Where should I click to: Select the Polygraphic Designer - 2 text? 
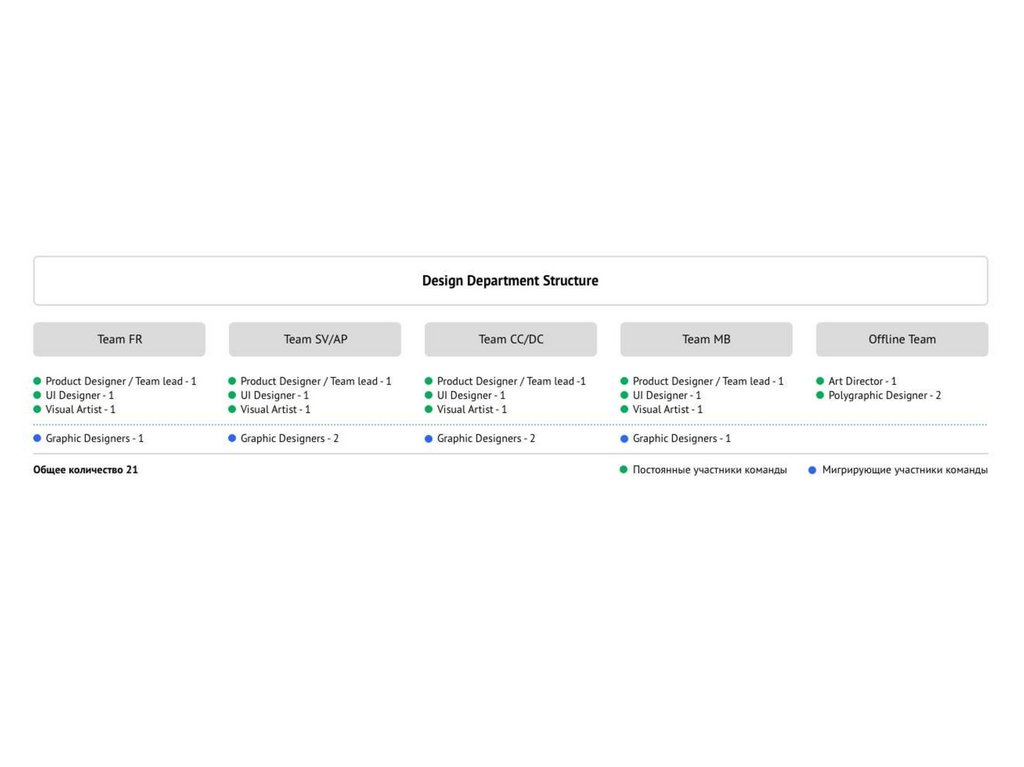point(884,395)
